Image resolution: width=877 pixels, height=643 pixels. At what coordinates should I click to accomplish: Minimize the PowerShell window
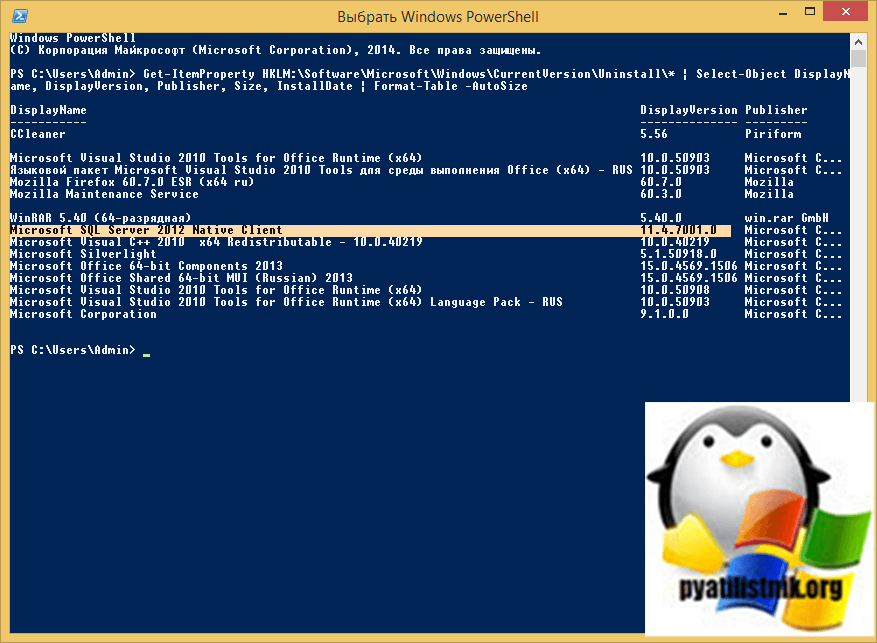point(768,14)
